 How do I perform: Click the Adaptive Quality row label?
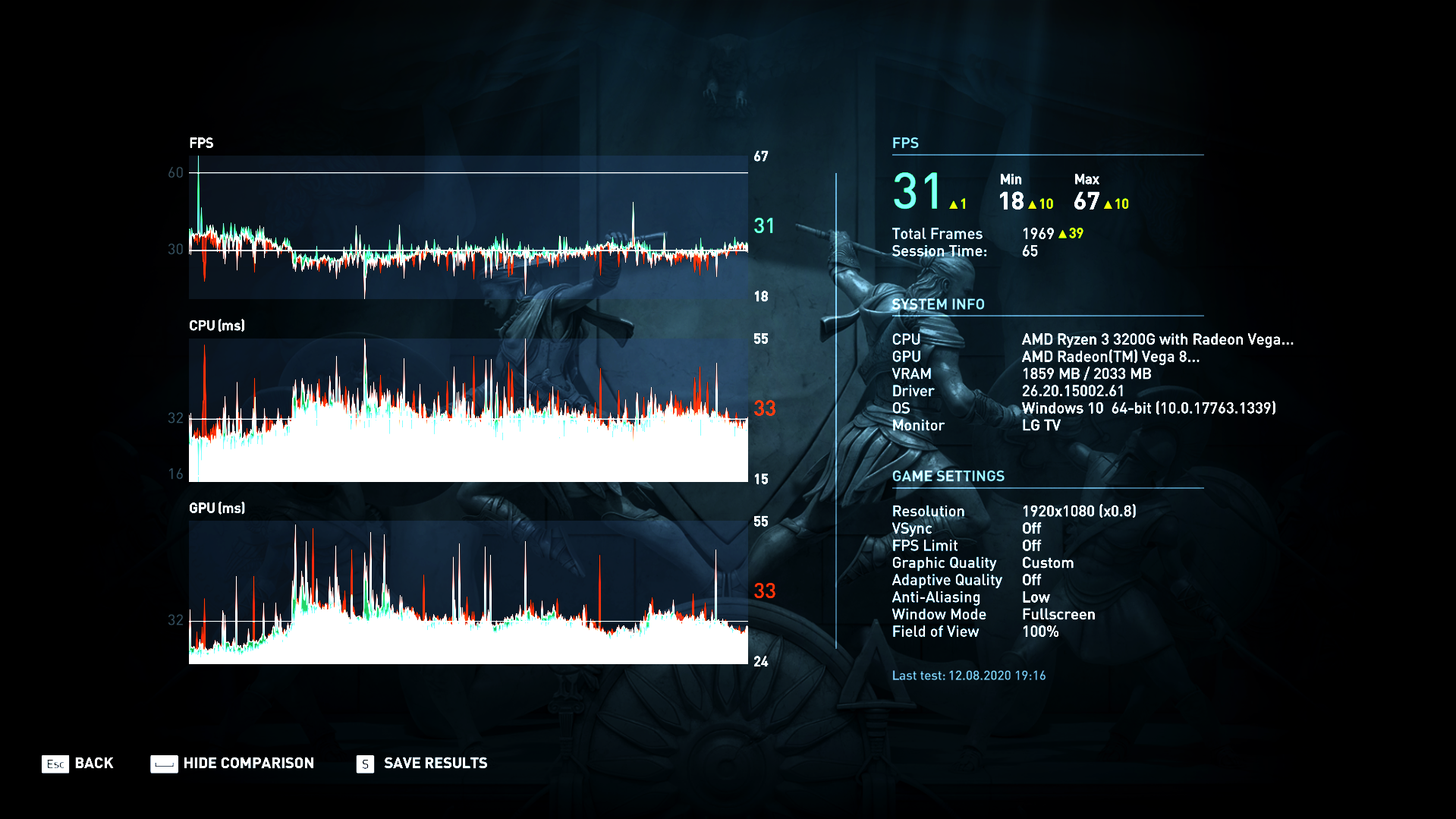947,581
